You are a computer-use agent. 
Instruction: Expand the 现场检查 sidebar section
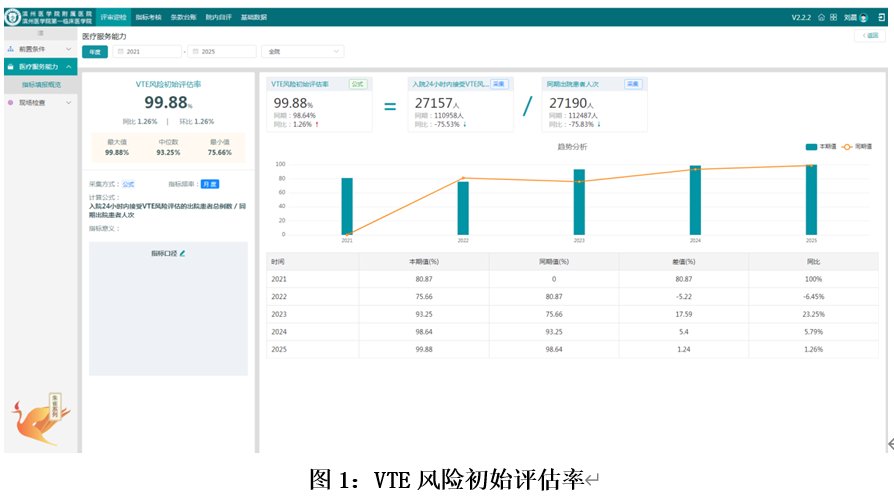point(40,102)
